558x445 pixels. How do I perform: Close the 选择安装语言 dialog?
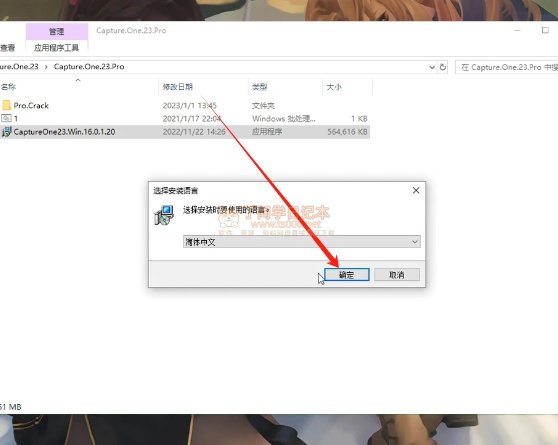click(416, 190)
